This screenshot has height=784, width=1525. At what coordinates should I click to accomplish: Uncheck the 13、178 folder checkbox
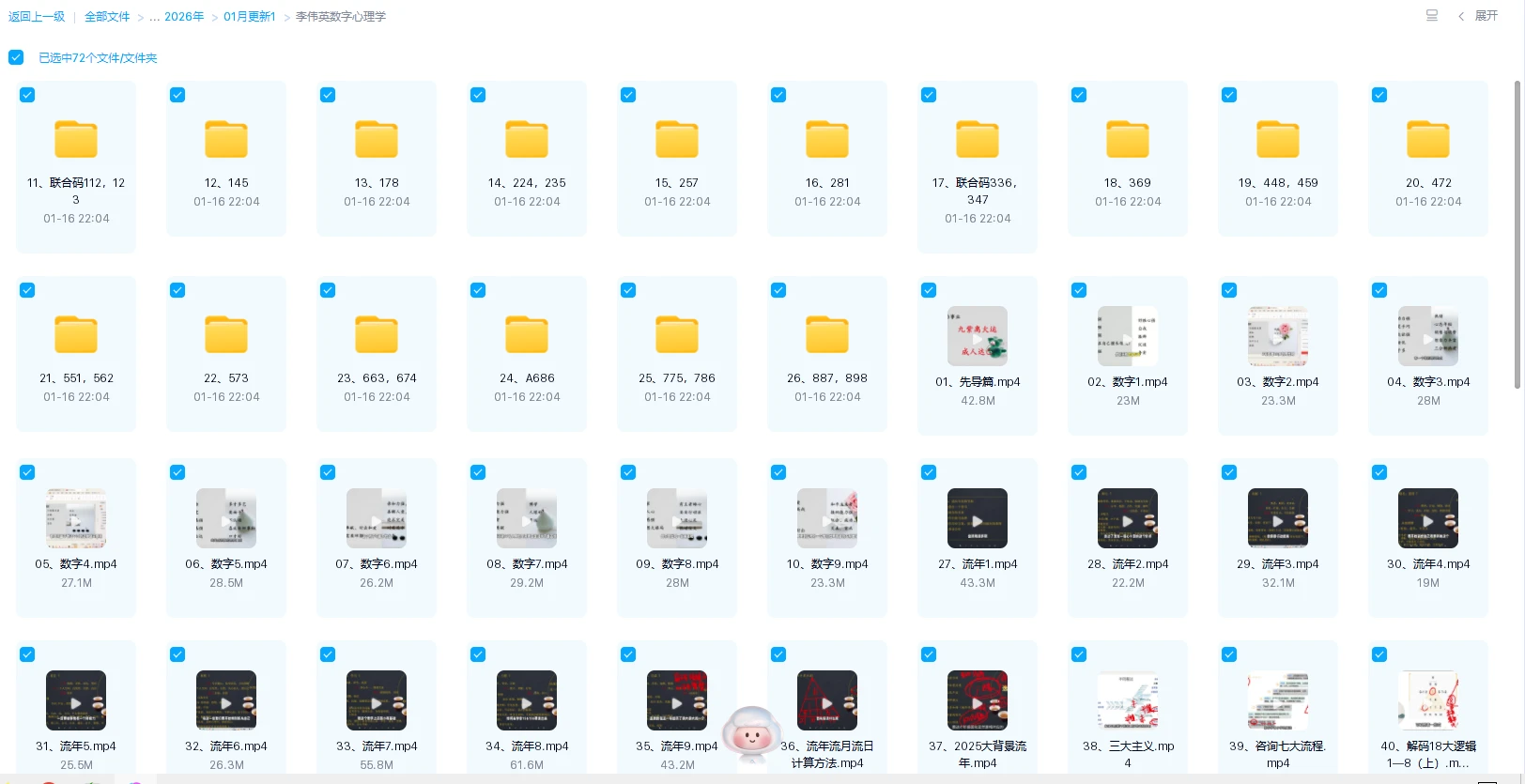pyautogui.click(x=328, y=95)
